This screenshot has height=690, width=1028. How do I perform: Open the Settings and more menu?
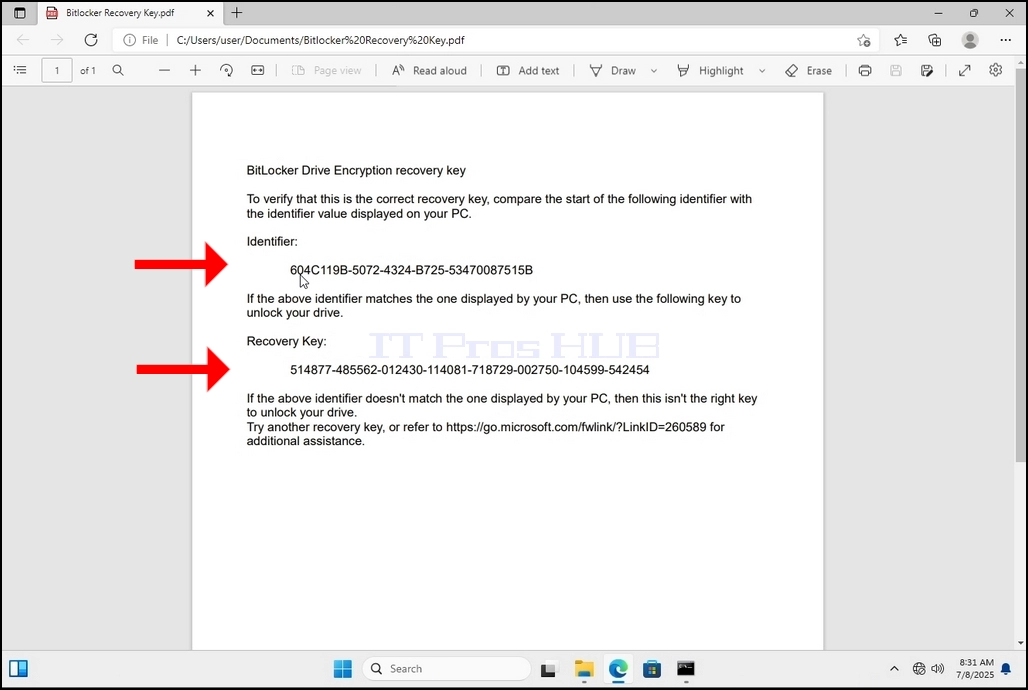[x=1006, y=40]
